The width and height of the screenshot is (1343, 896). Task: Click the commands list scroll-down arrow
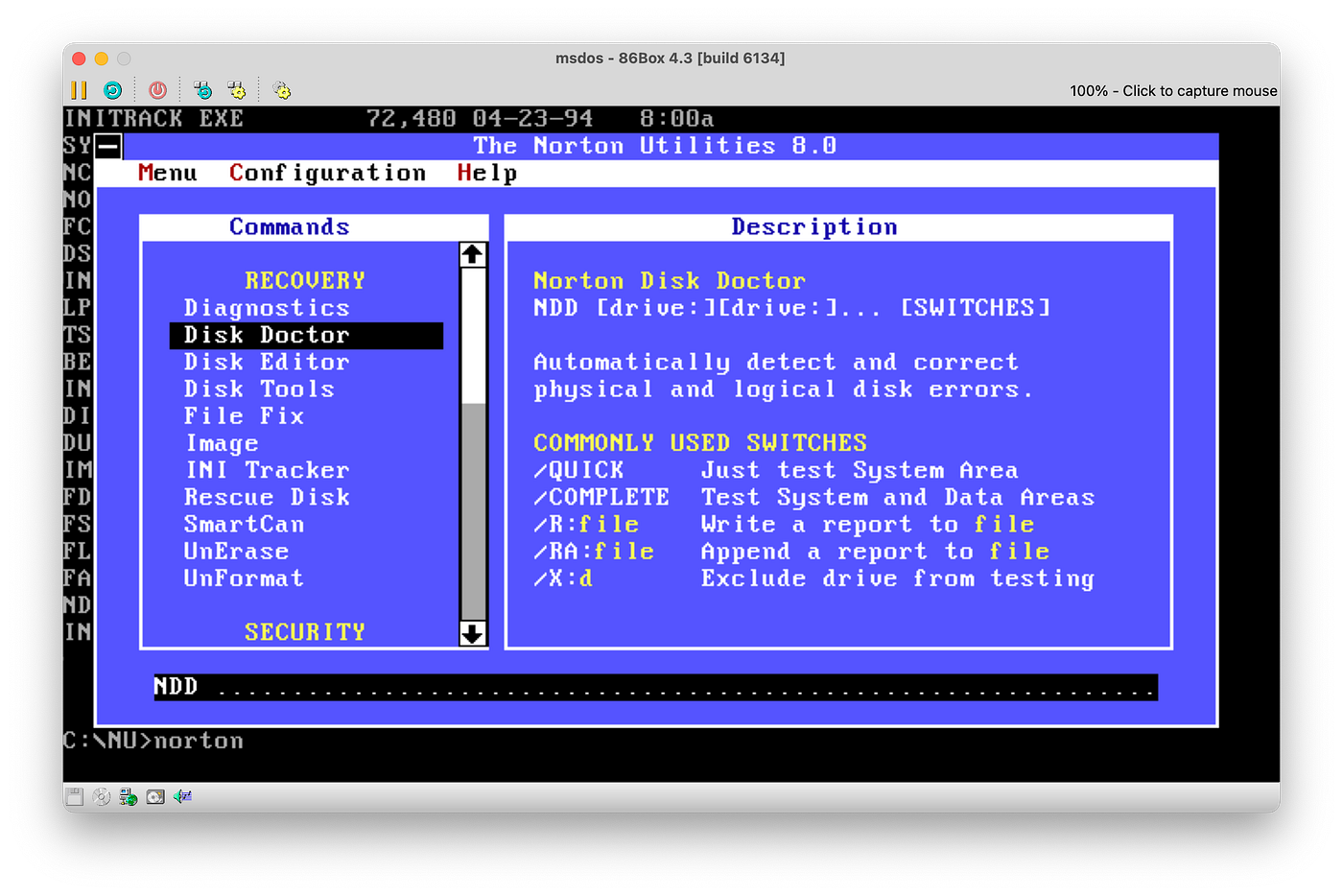click(472, 633)
